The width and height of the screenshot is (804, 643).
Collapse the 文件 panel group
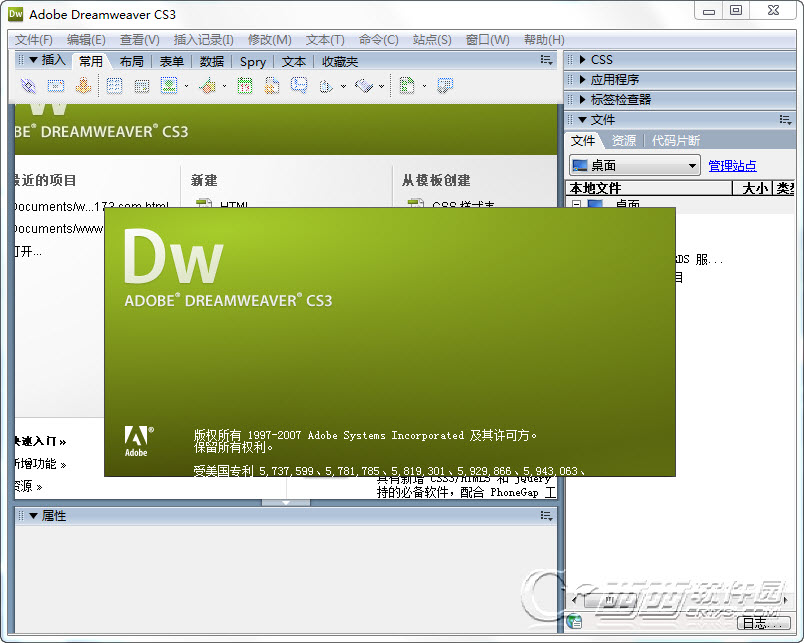tap(582, 120)
